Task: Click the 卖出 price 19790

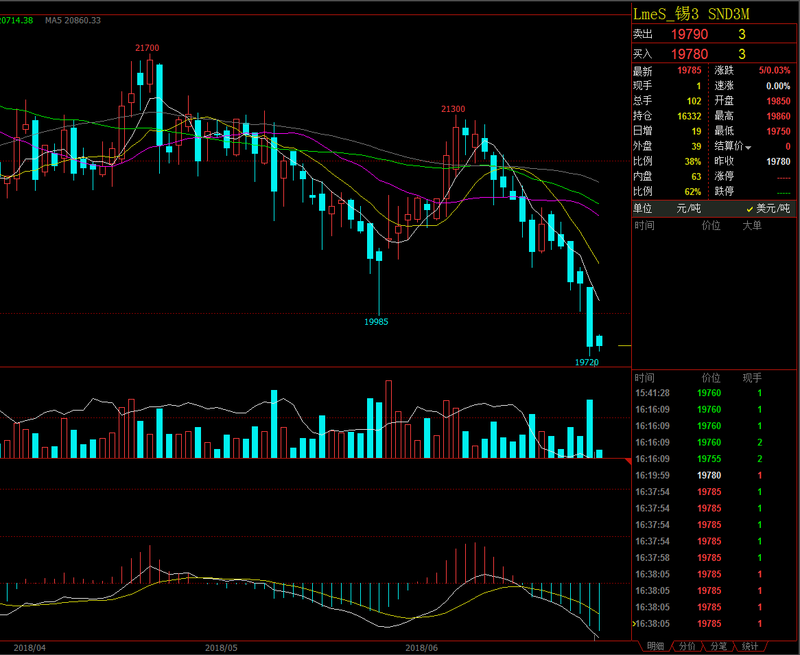Action: click(x=689, y=34)
